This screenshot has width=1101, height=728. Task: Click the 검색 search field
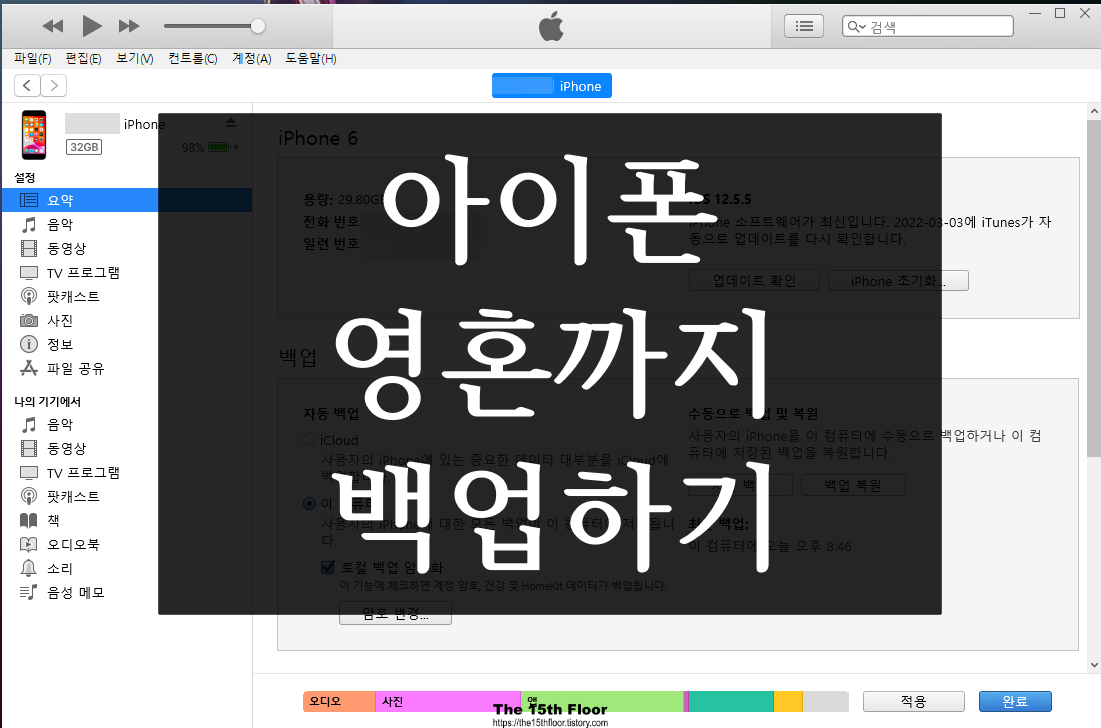click(x=928, y=27)
